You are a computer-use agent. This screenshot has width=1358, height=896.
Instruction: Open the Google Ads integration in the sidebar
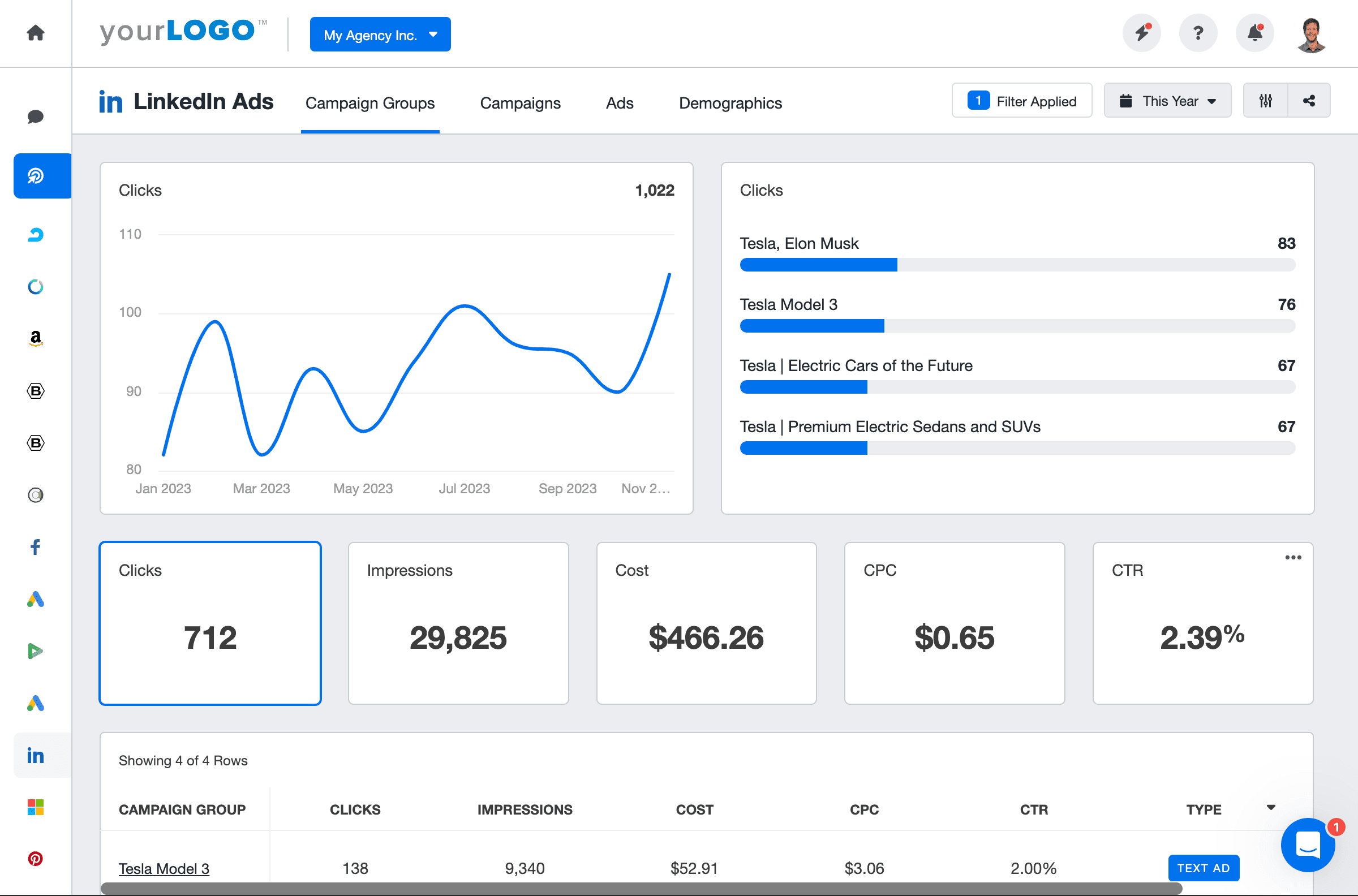click(36, 600)
